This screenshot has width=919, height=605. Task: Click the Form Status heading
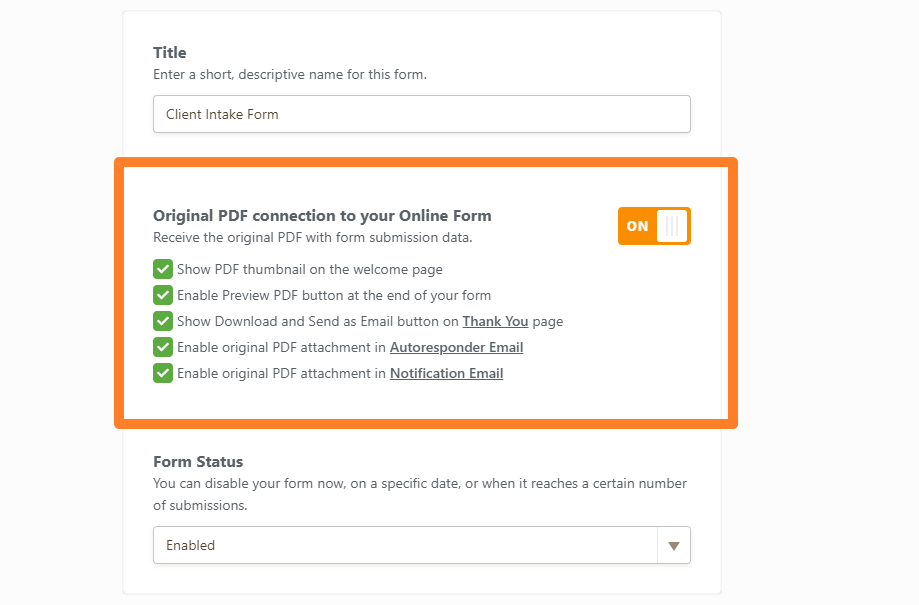click(198, 462)
